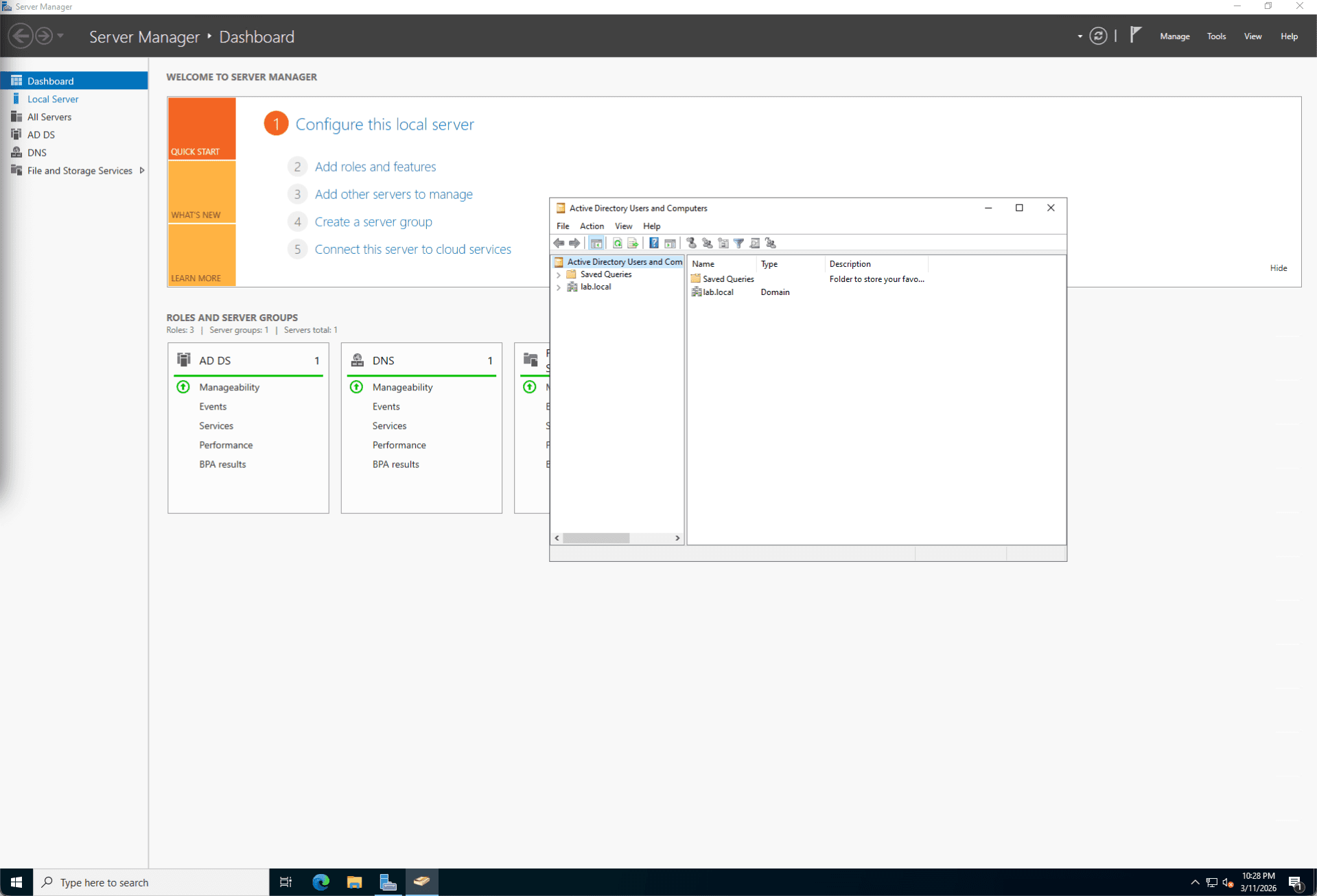
Task: Hide the welcome tile via Hide
Action: tap(1278, 268)
